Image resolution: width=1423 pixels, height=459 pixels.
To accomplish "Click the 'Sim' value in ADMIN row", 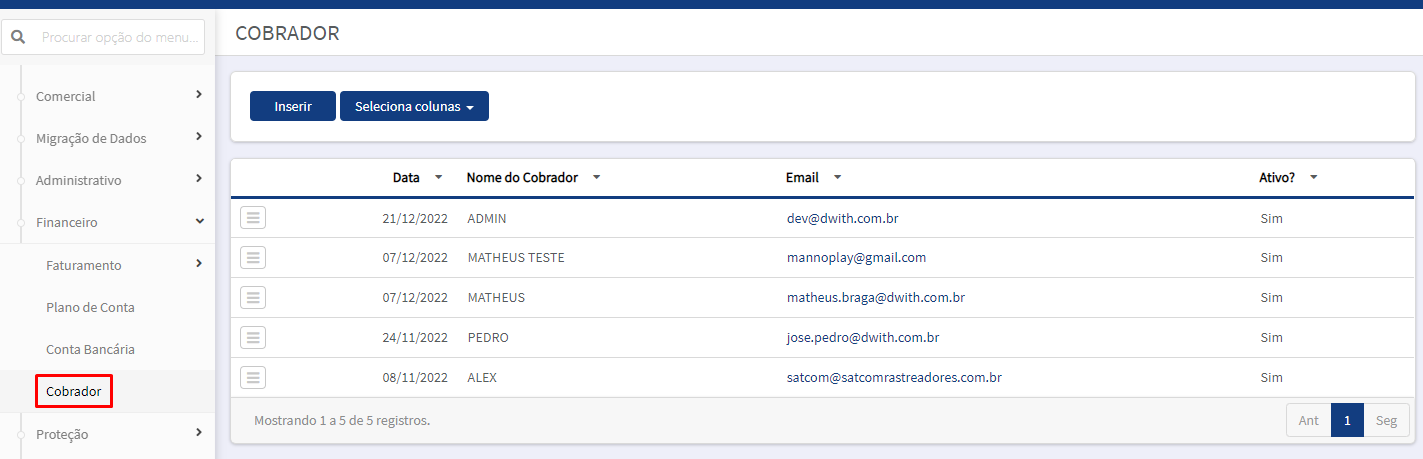I will [1271, 217].
